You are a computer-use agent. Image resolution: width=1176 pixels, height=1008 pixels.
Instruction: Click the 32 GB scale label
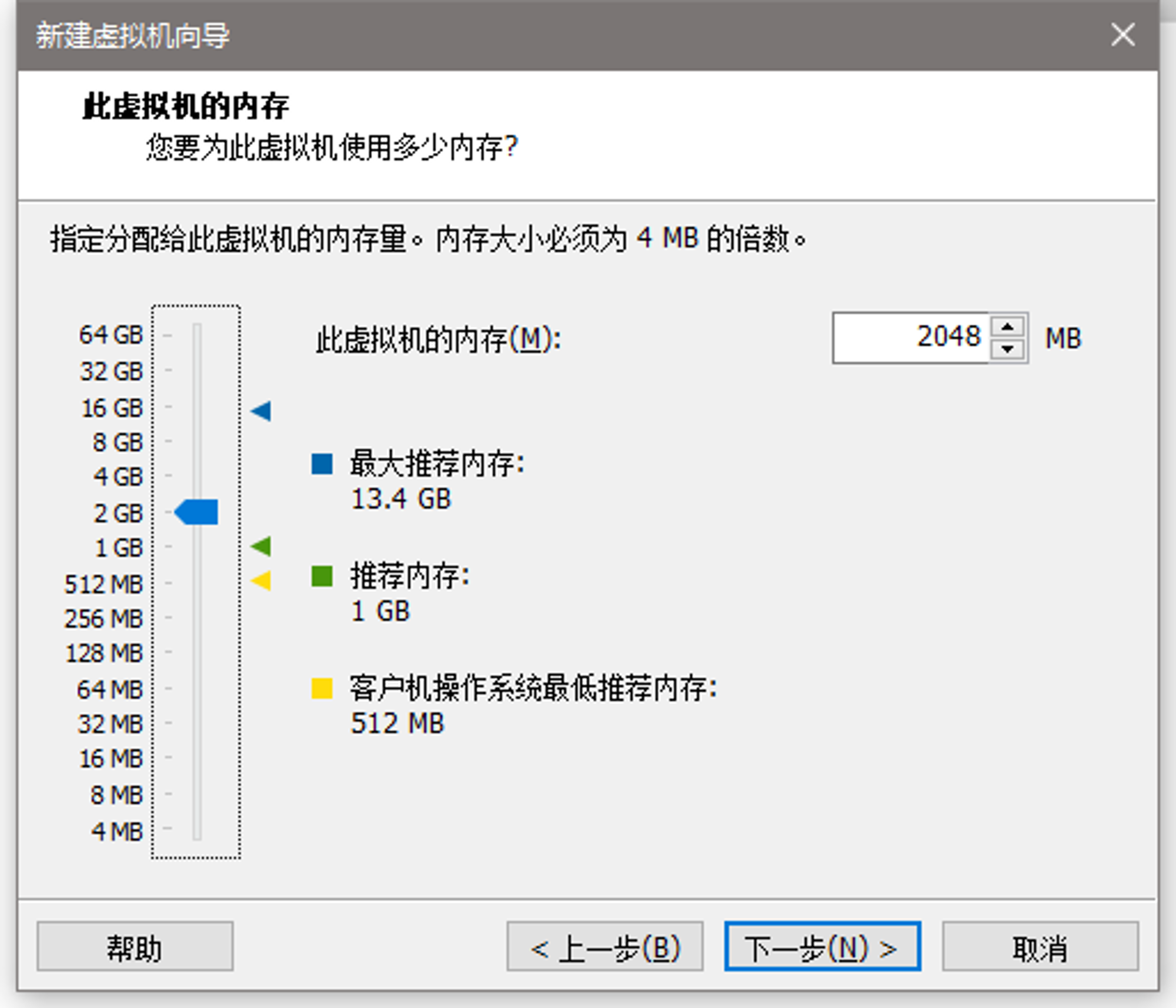[x=112, y=371]
